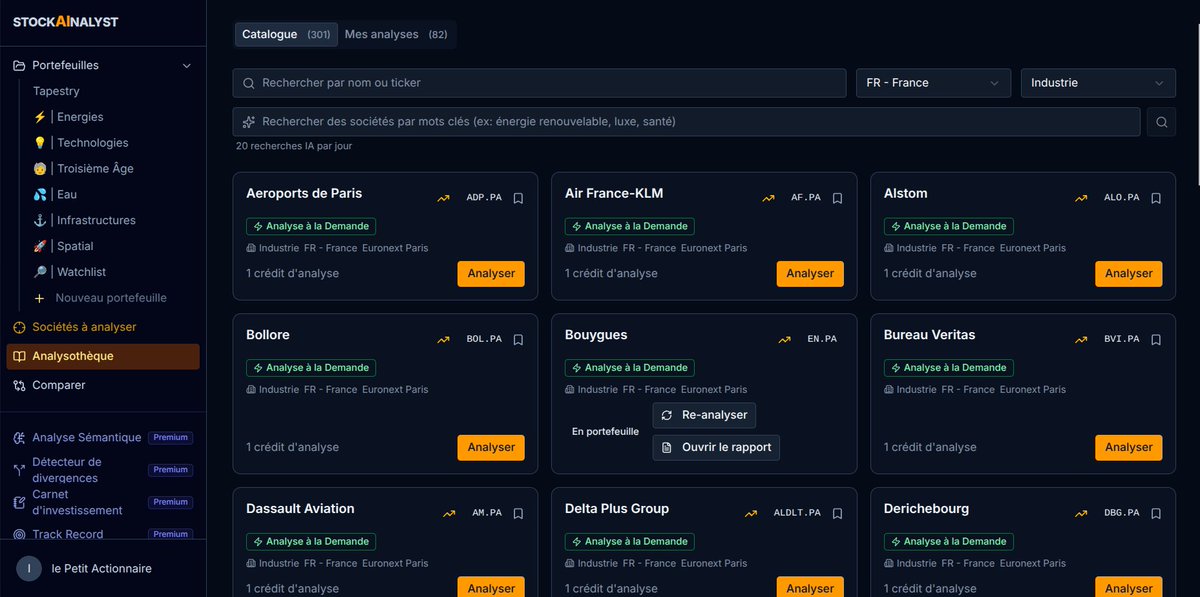This screenshot has width=1200, height=597.
Task: Analyze Aeroports de Paris
Action: 491,274
